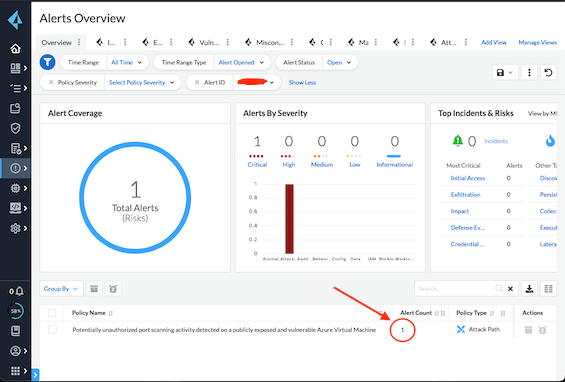Open the Home icon in the sidebar
Viewport: 565px width, 382px height.
(15, 48)
